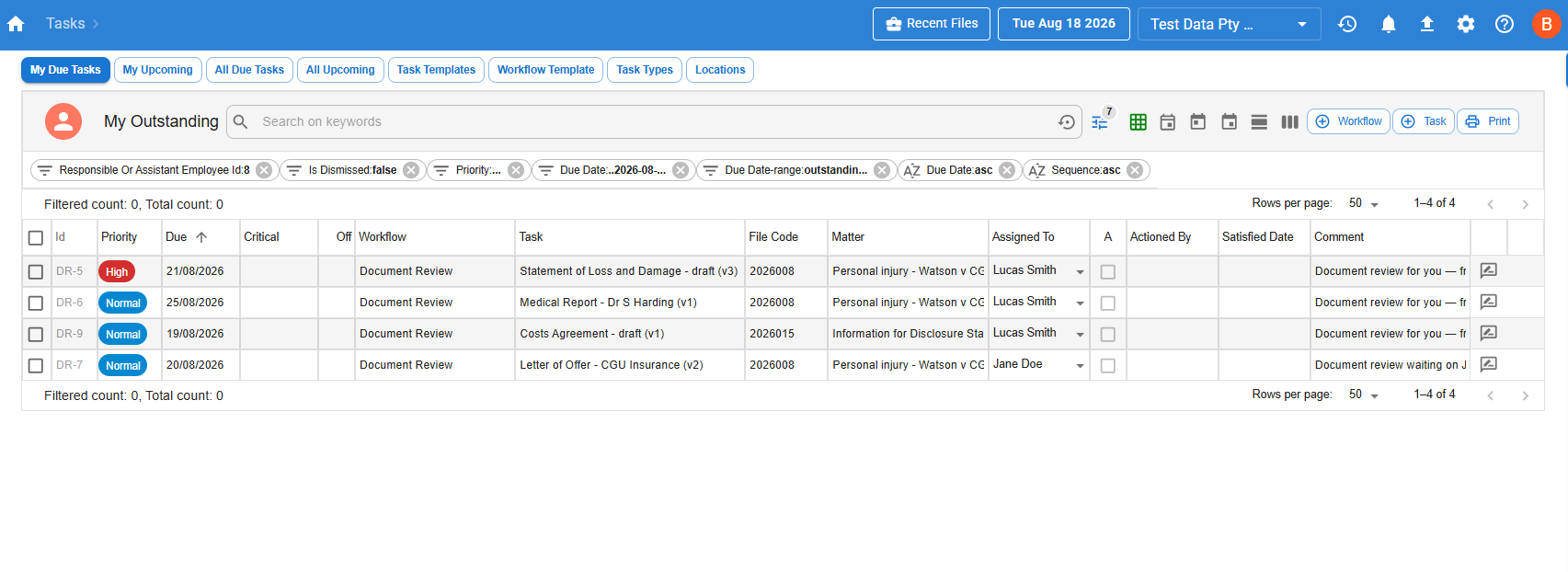Open the Locations tab

(x=720, y=70)
